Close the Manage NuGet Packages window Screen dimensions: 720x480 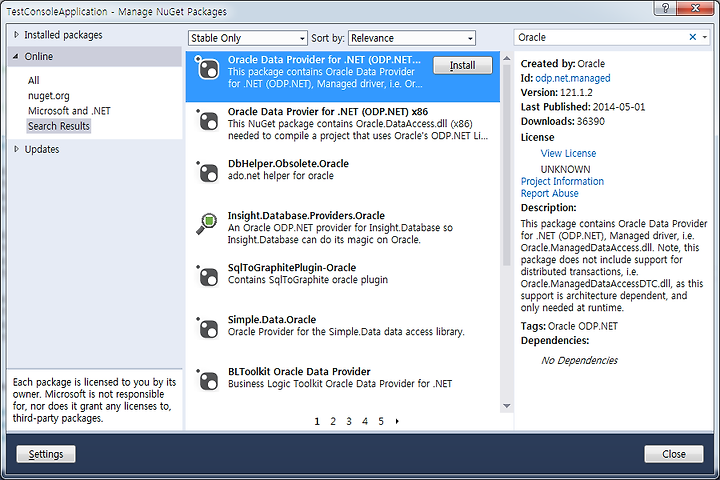[695, 7]
